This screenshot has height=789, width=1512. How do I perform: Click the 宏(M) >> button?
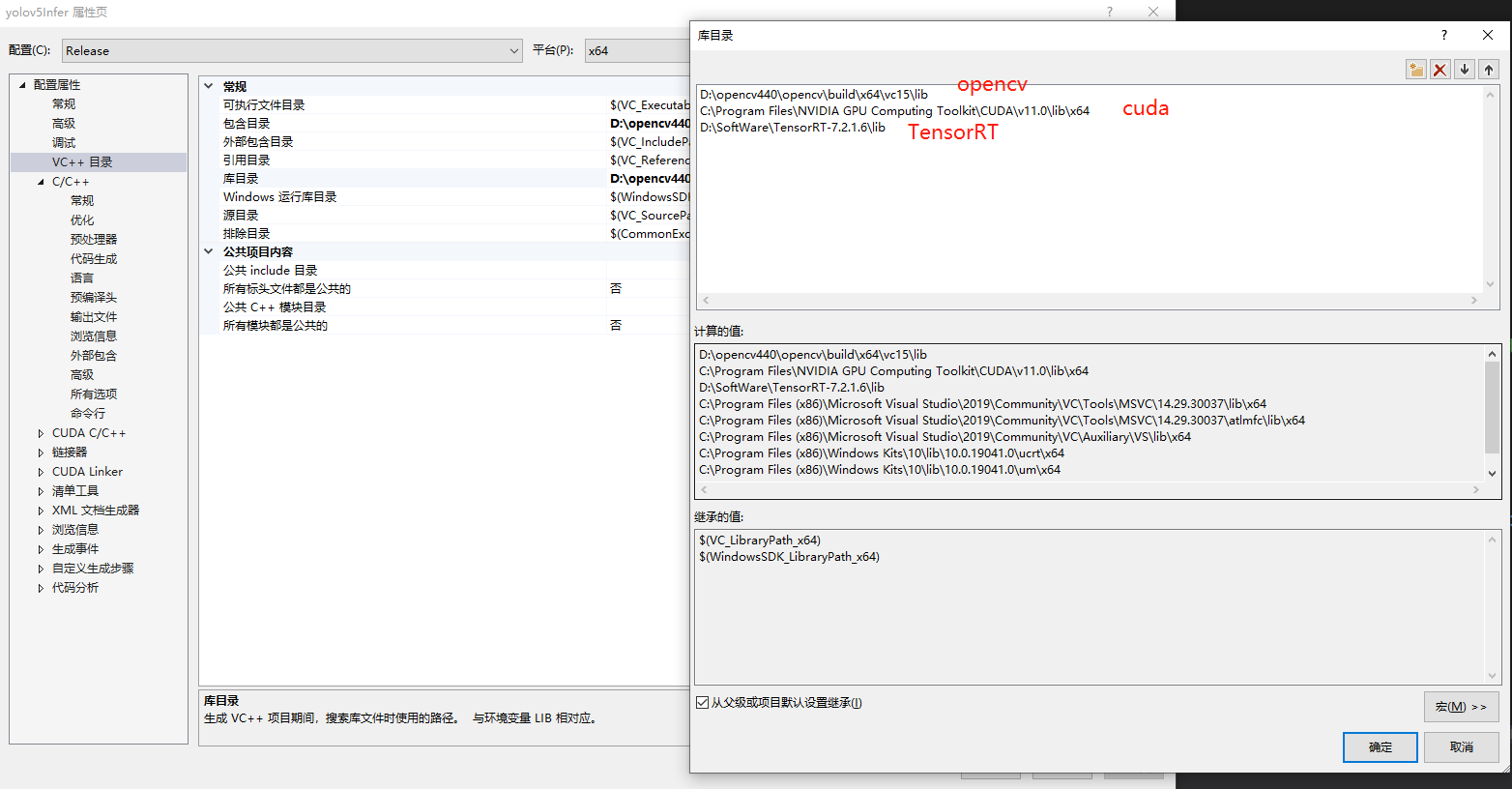pos(1462,707)
